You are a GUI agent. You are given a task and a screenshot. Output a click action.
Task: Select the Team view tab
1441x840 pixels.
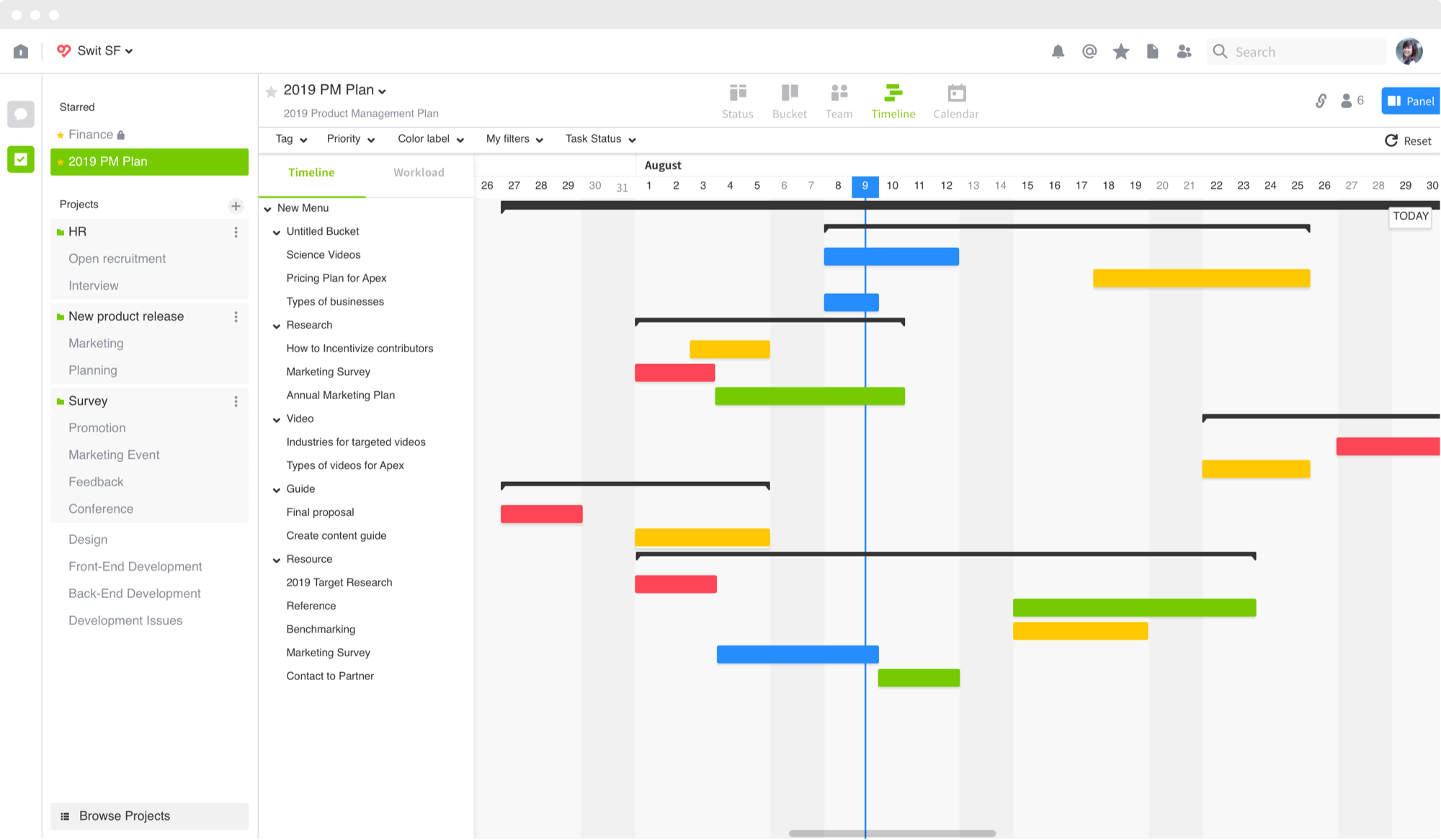(839, 101)
